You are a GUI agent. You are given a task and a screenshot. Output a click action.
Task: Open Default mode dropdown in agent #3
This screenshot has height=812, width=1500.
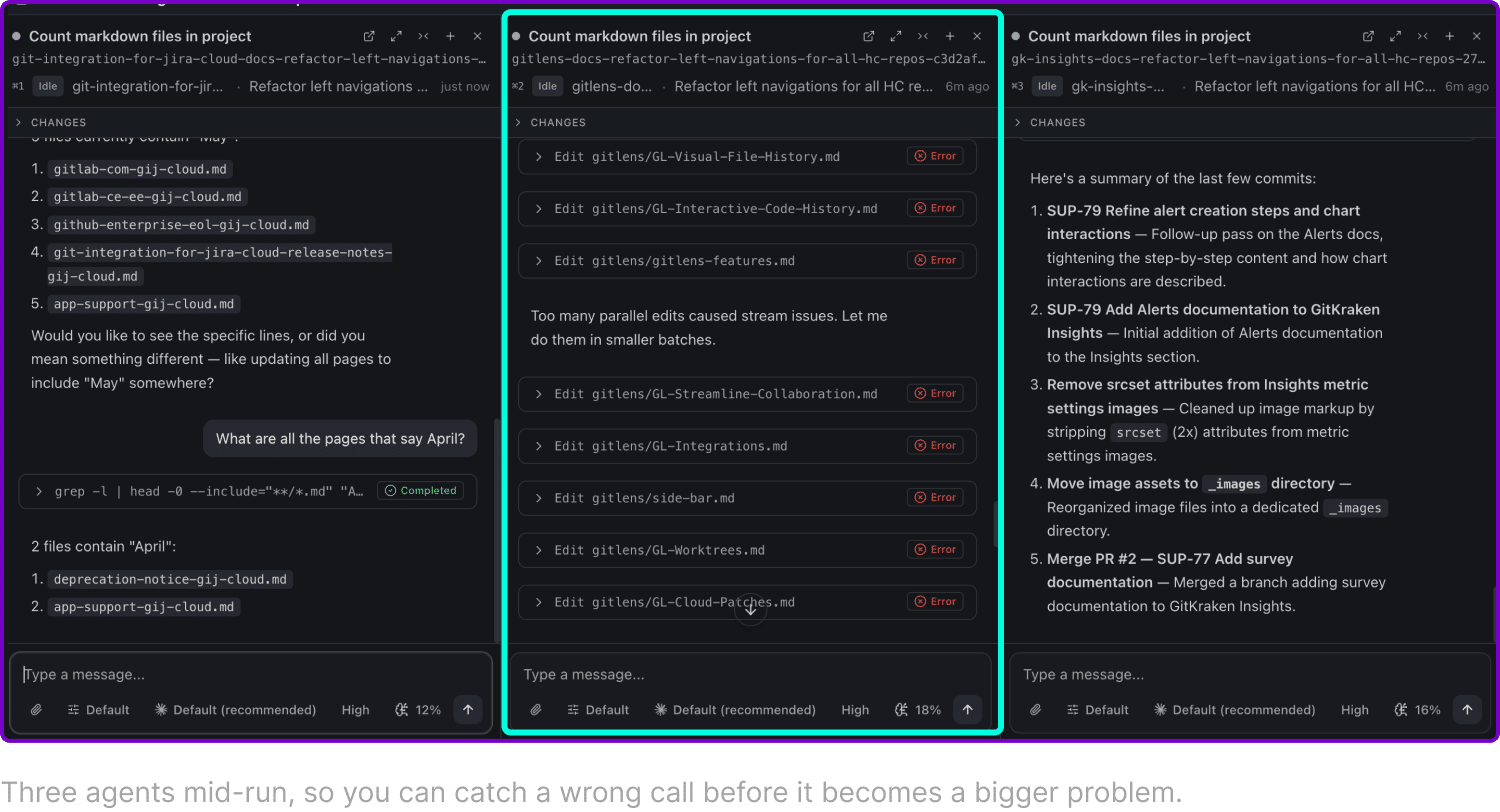1098,710
